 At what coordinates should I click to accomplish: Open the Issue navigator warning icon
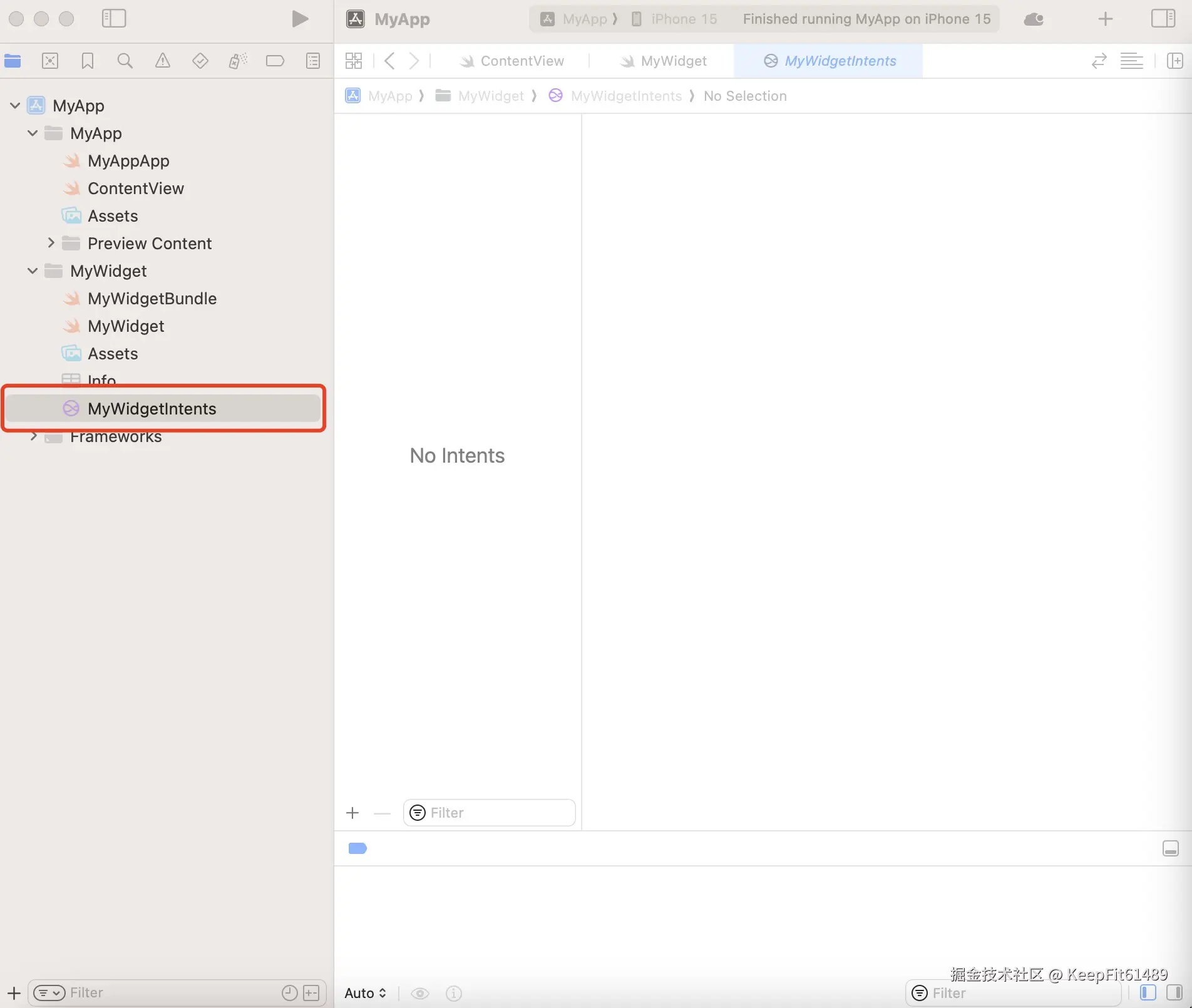pyautogui.click(x=163, y=61)
